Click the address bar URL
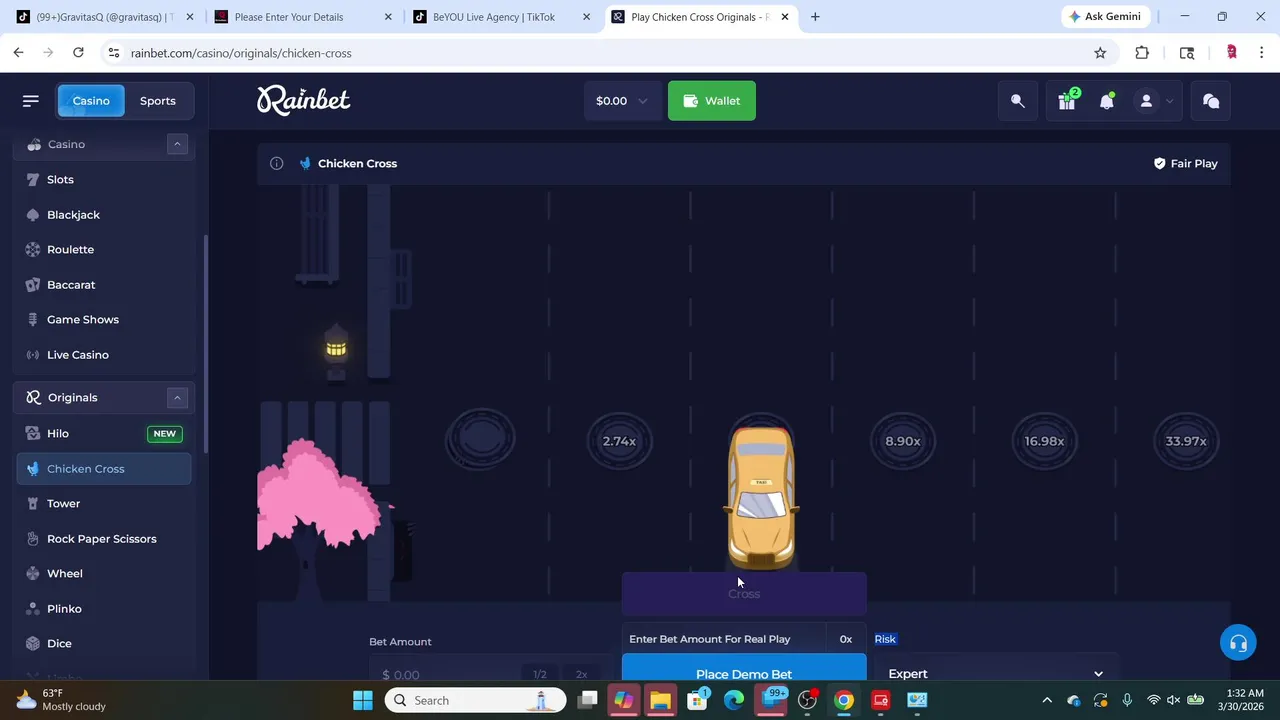Screen dimensions: 1280x720 [241, 53]
